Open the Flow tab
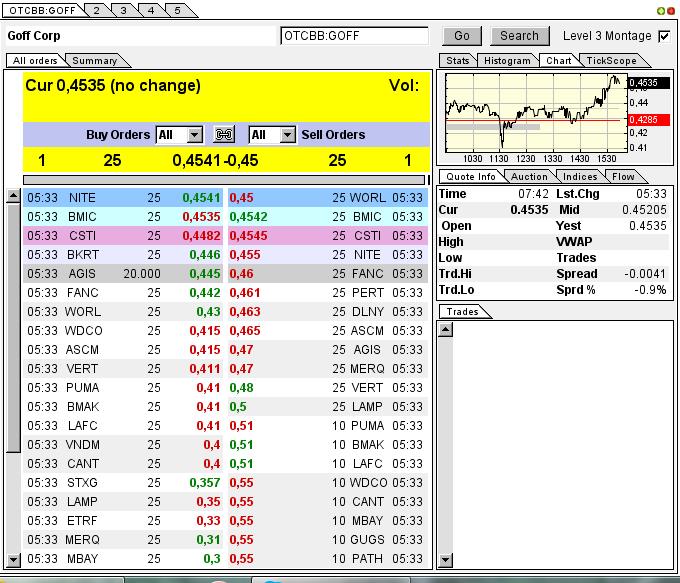 [623, 177]
